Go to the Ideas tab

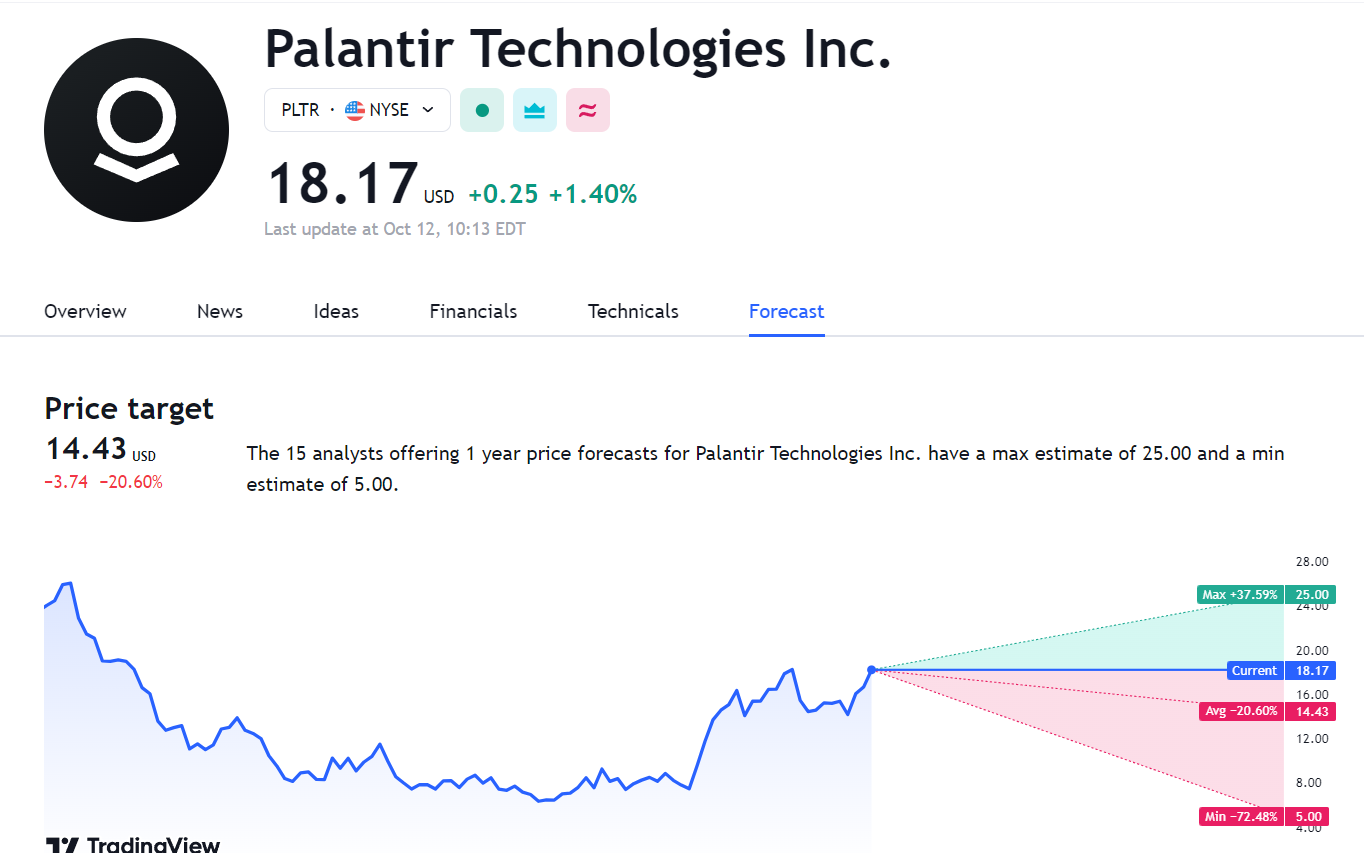pos(336,311)
